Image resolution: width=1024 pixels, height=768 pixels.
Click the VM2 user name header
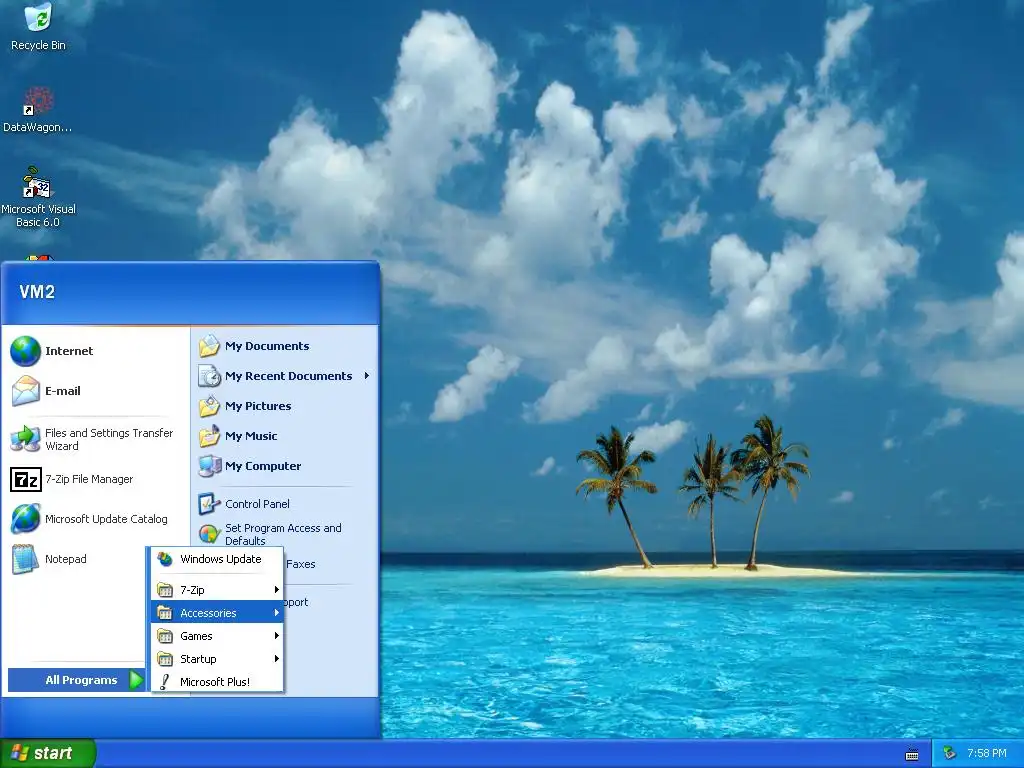[x=37, y=292]
